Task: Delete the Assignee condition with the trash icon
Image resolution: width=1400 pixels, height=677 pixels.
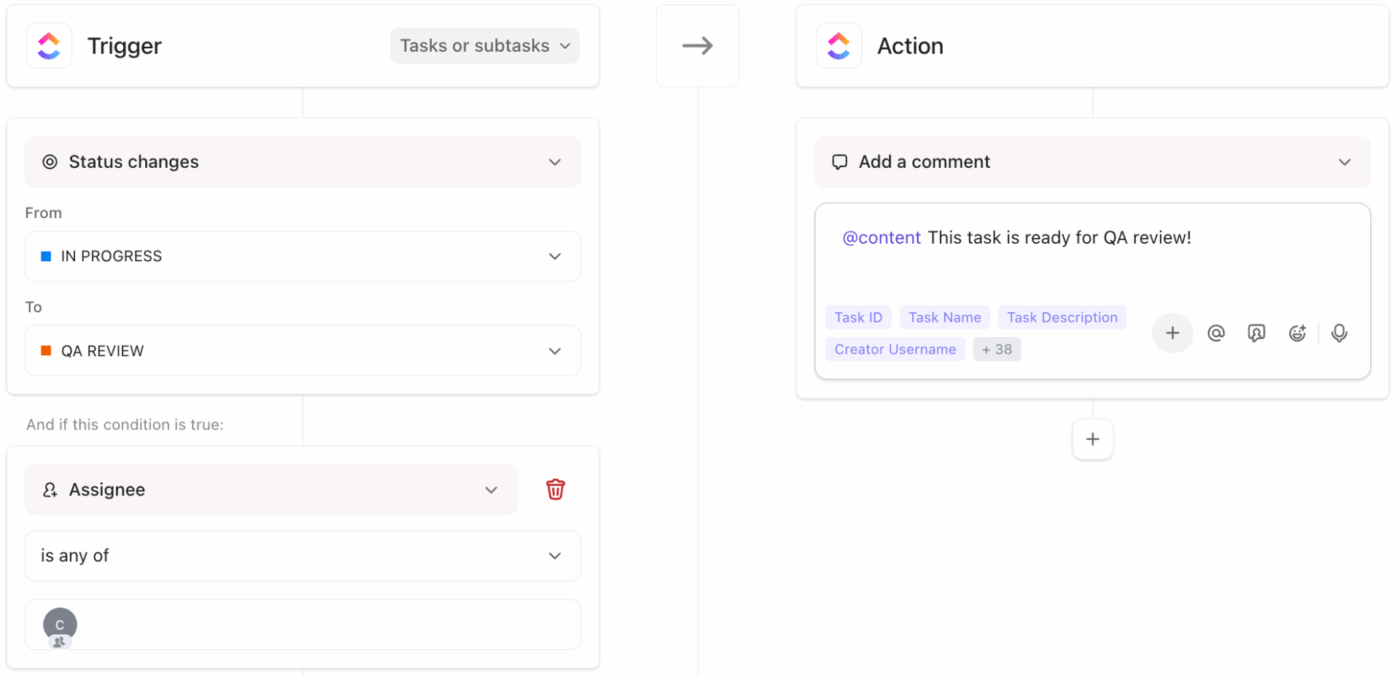Action: click(556, 490)
